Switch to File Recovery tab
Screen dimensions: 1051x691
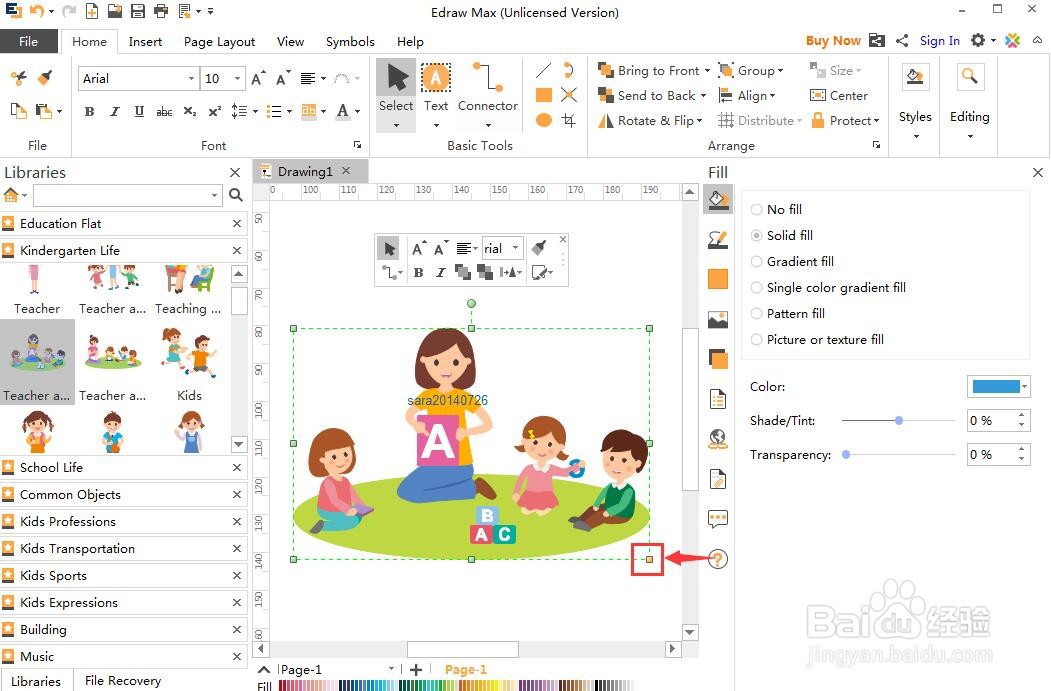click(x=123, y=680)
